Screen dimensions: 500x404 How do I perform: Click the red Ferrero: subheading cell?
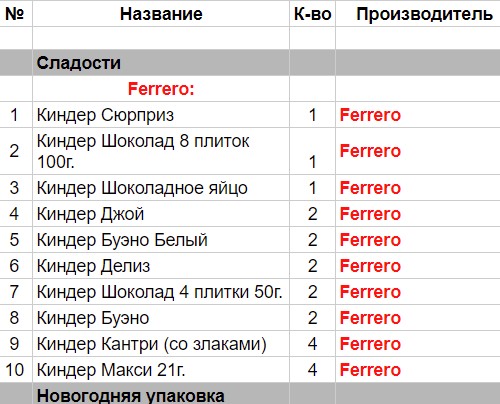coord(161,89)
